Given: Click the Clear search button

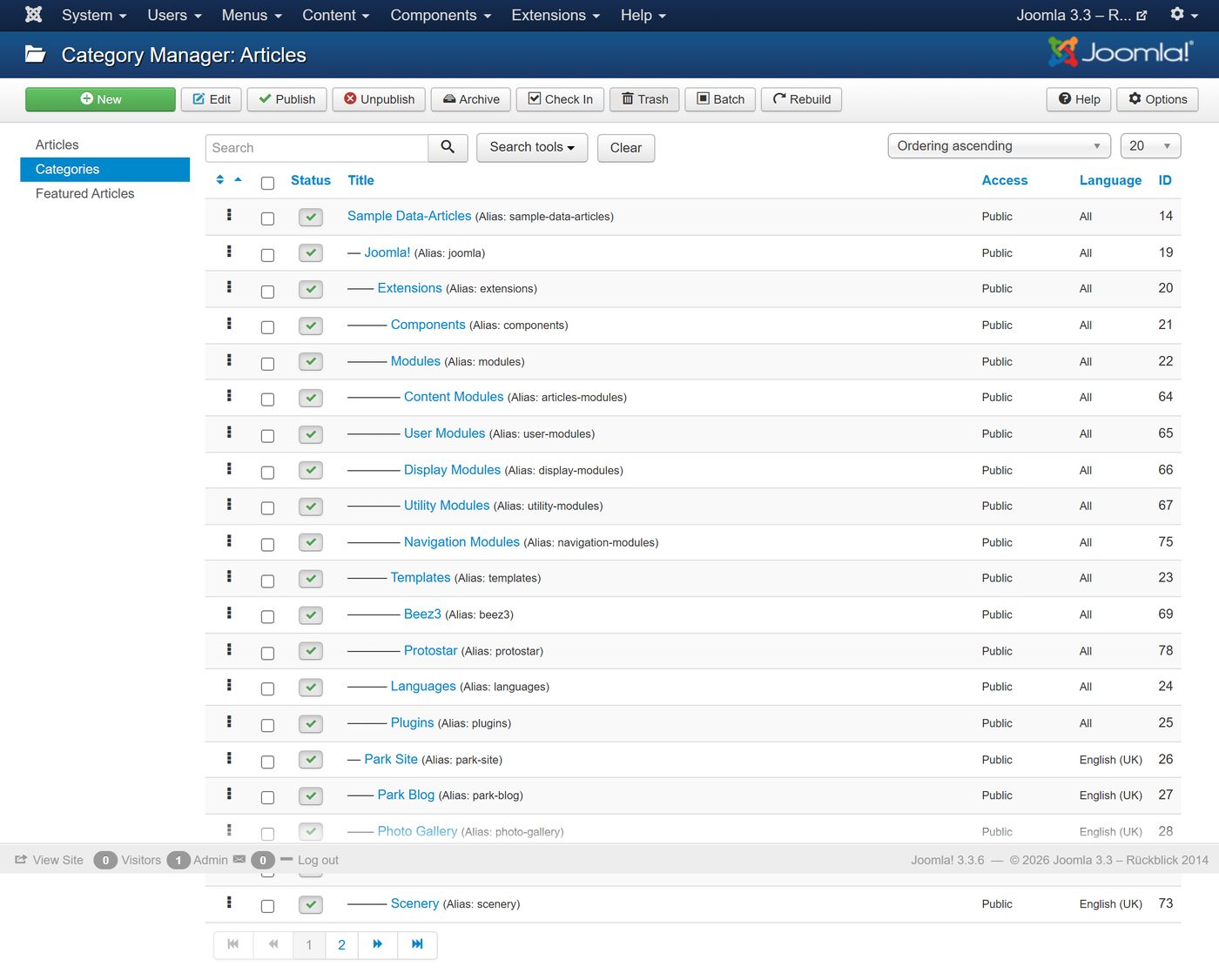Looking at the screenshot, I should click(x=626, y=148).
